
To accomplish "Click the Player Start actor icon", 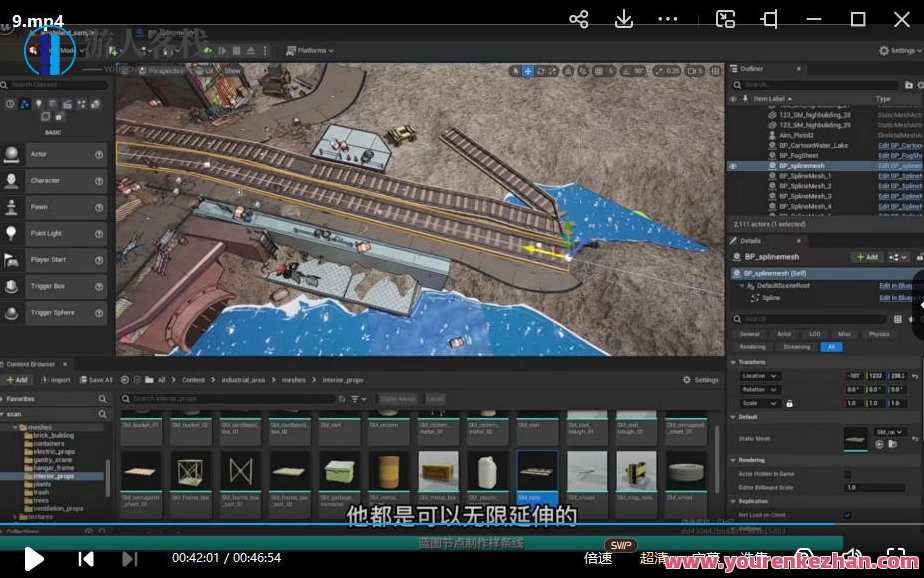I will click(12, 260).
